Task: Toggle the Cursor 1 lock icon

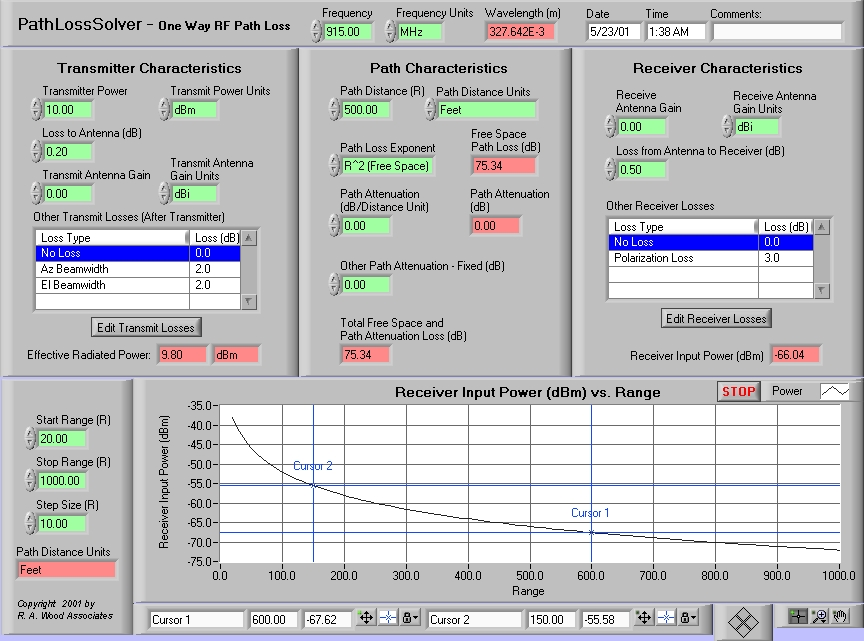Action: pyautogui.click(x=408, y=619)
